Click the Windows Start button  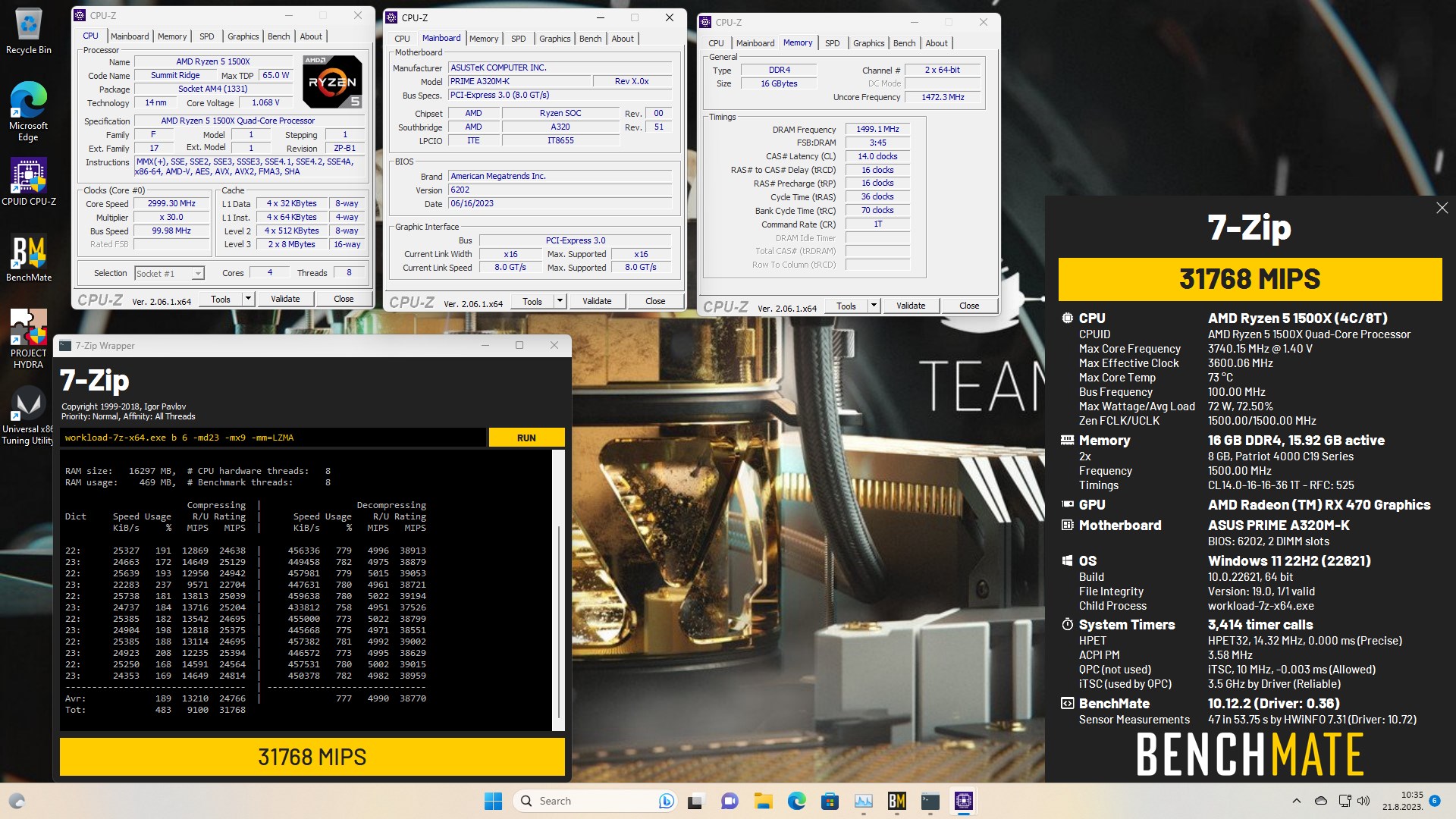pos(493,801)
